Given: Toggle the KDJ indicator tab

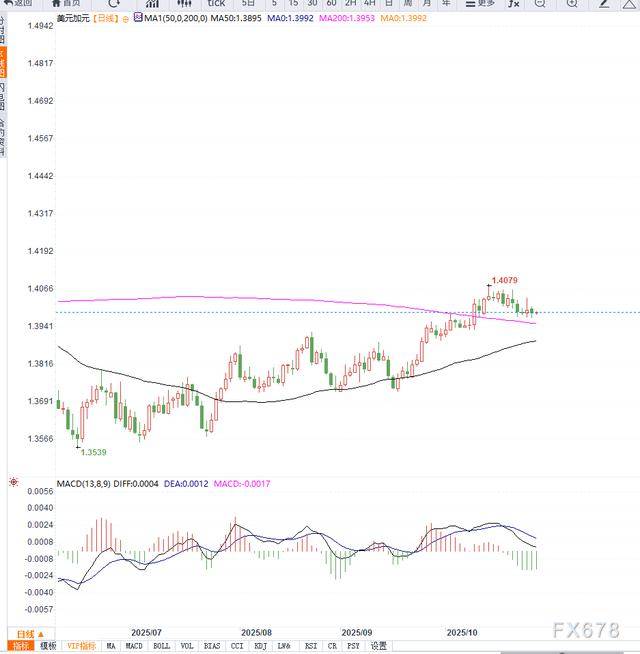Looking at the screenshot, I should (261, 646).
